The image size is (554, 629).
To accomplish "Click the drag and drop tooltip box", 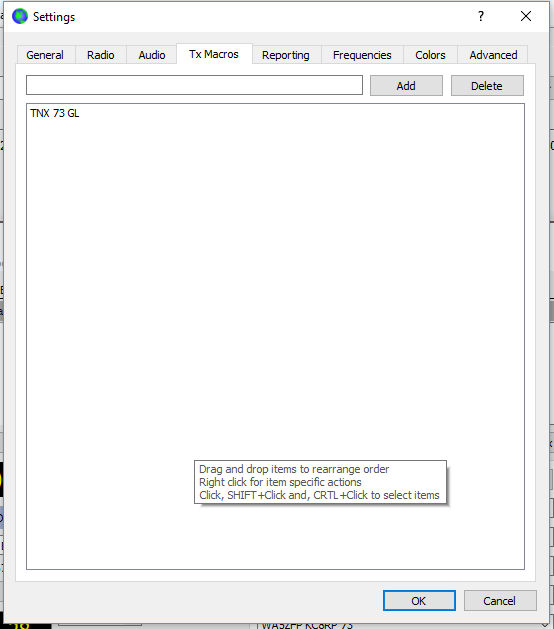I will [320, 482].
